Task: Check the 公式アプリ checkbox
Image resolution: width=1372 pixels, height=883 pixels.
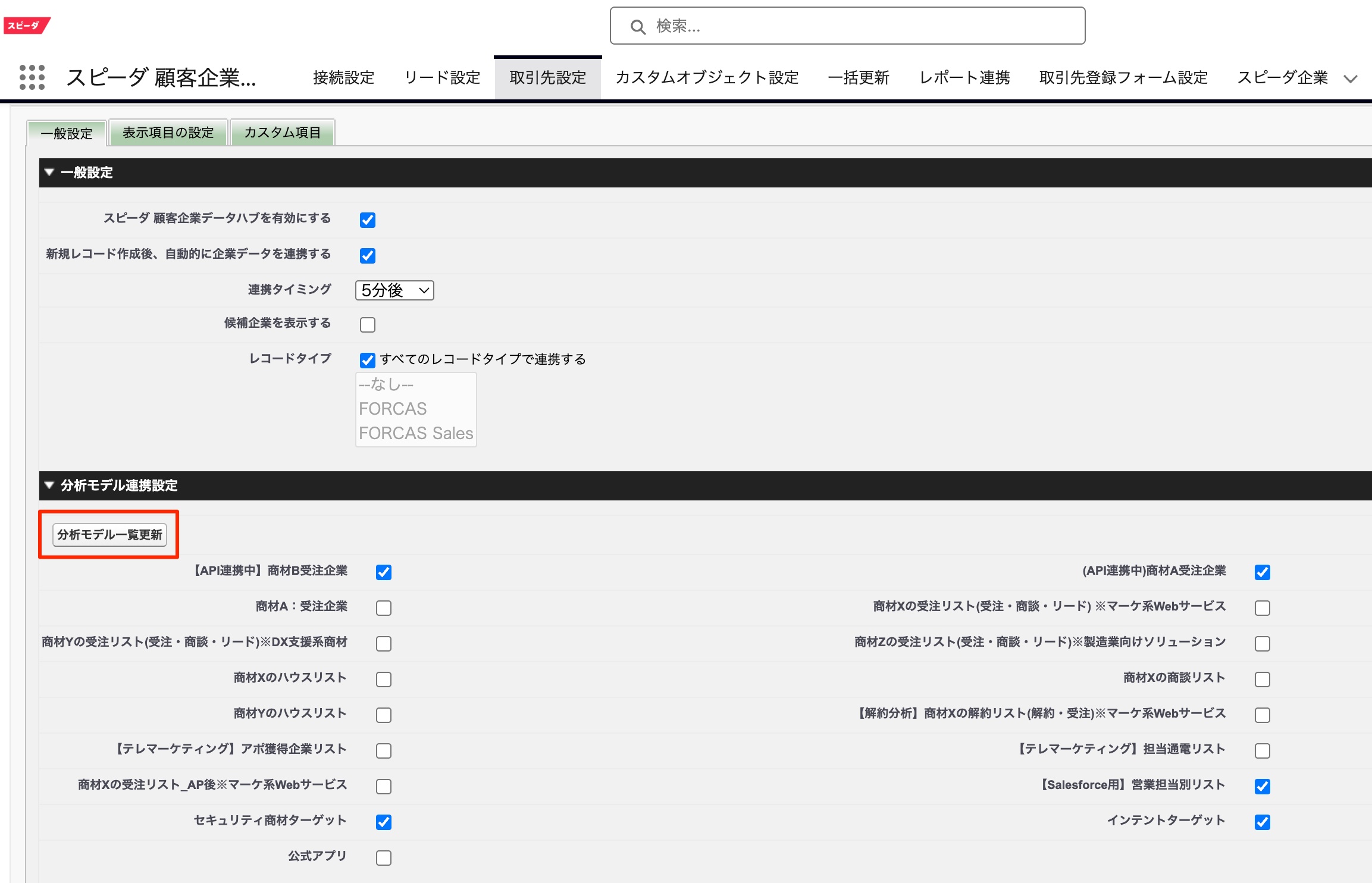Action: click(384, 857)
